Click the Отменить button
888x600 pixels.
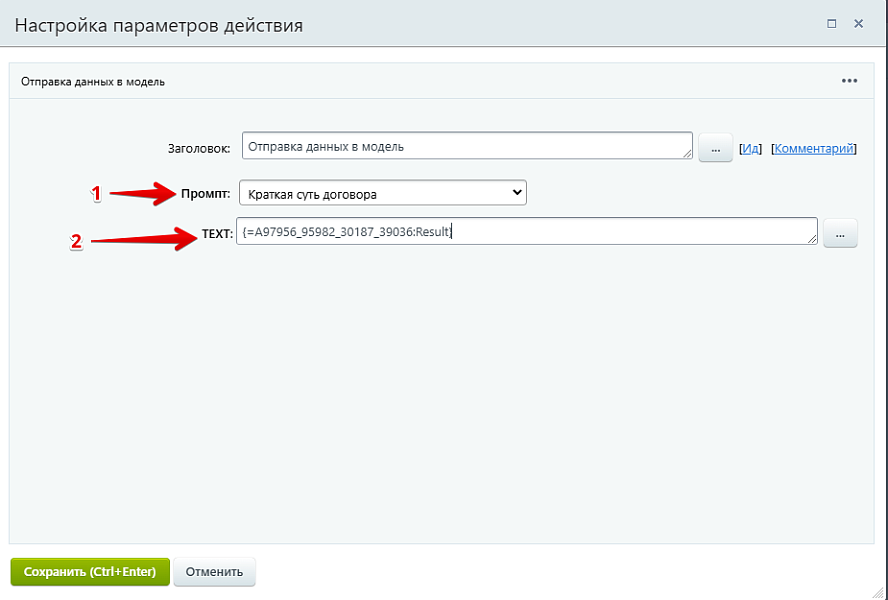tap(214, 571)
